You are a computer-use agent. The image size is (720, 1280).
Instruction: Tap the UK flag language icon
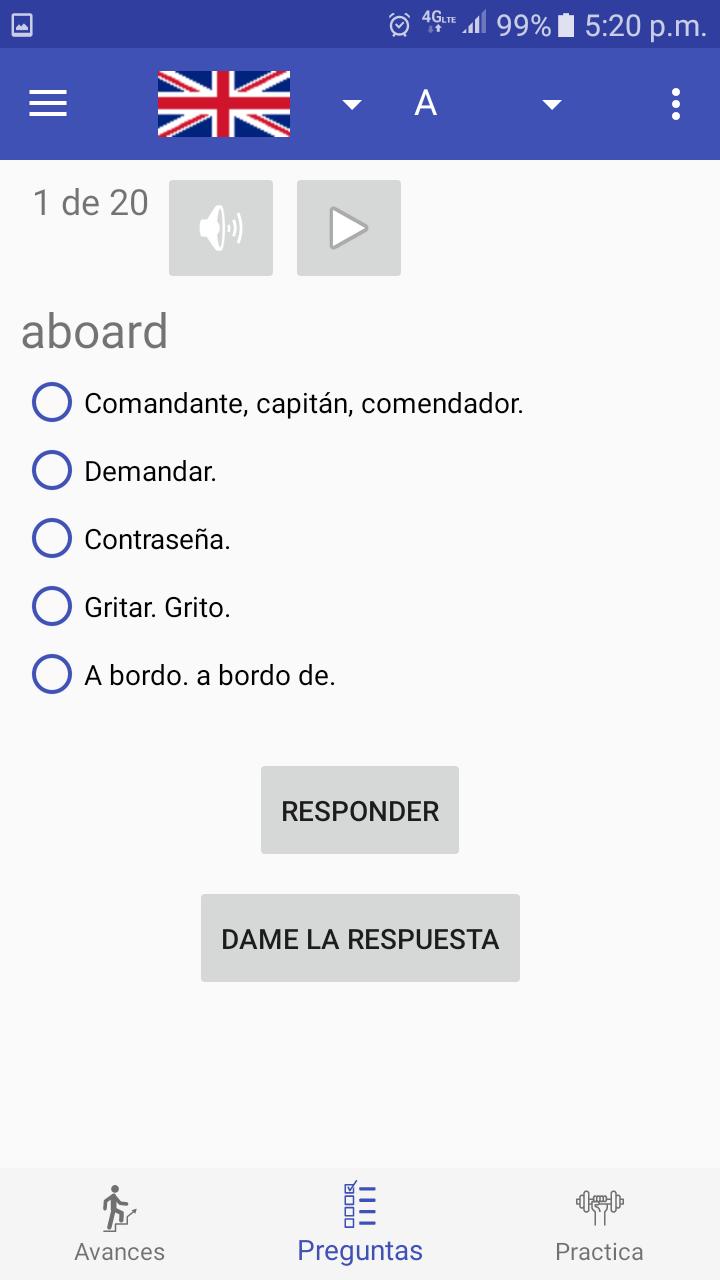(224, 103)
